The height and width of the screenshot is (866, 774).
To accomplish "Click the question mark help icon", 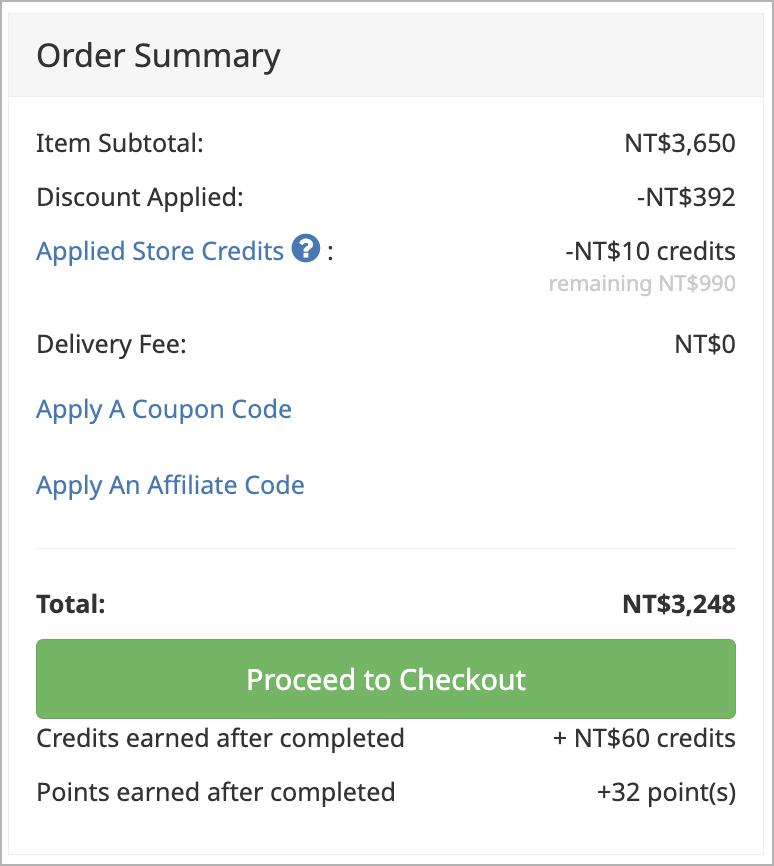I will click(306, 248).
